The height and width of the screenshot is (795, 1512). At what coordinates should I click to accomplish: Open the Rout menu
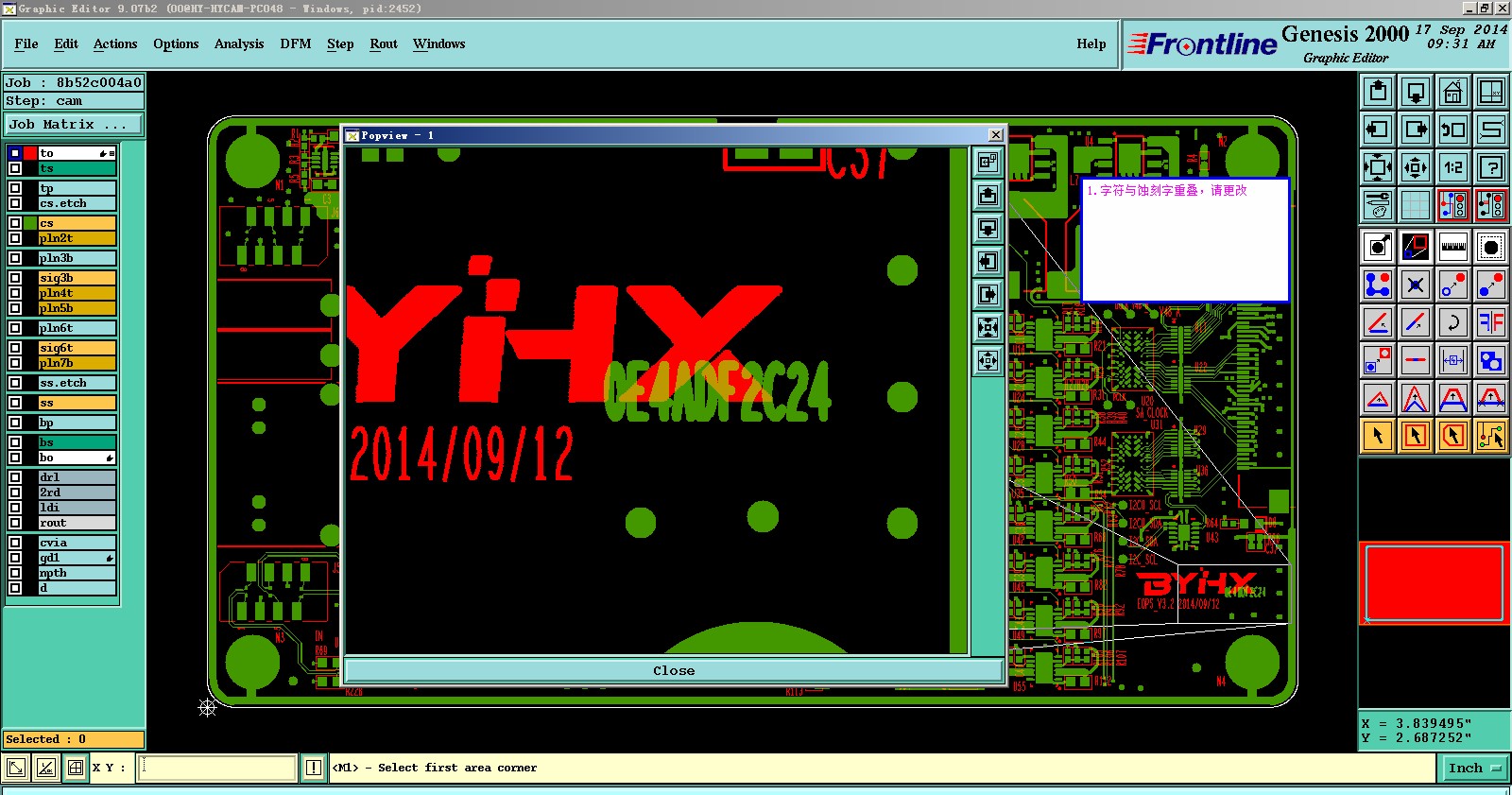(384, 43)
